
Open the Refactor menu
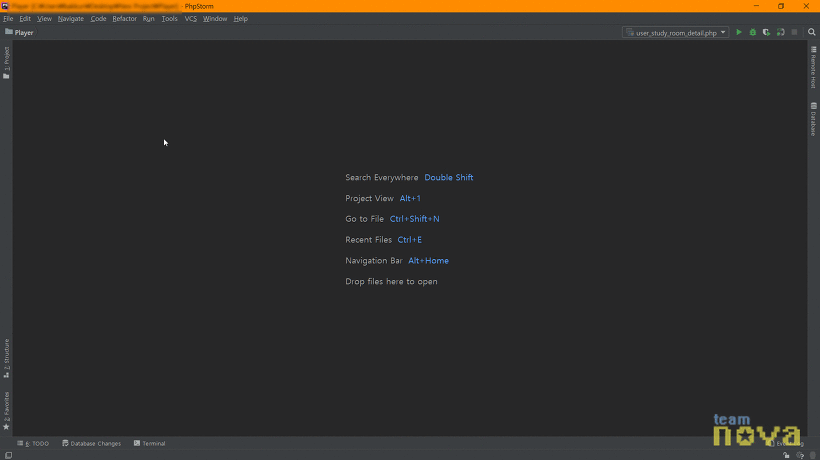[124, 19]
